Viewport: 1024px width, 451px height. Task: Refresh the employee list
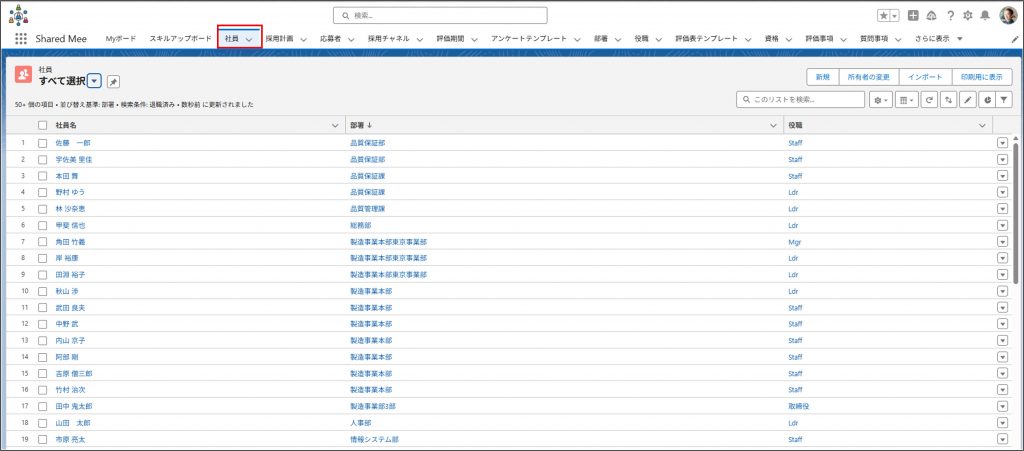click(929, 100)
